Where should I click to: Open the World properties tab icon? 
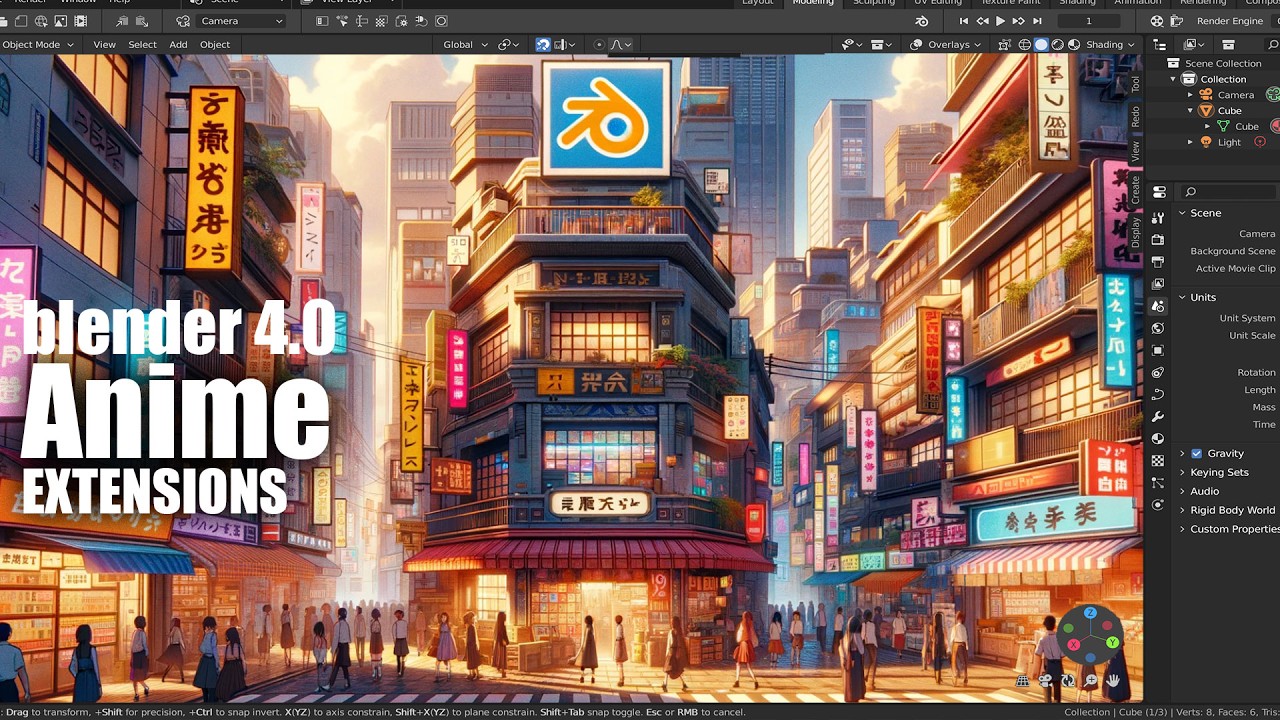click(1158, 328)
